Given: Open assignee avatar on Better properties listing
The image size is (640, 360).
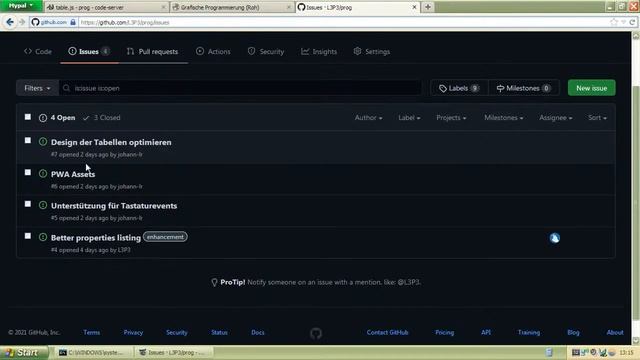Looking at the screenshot, I should (554, 238).
